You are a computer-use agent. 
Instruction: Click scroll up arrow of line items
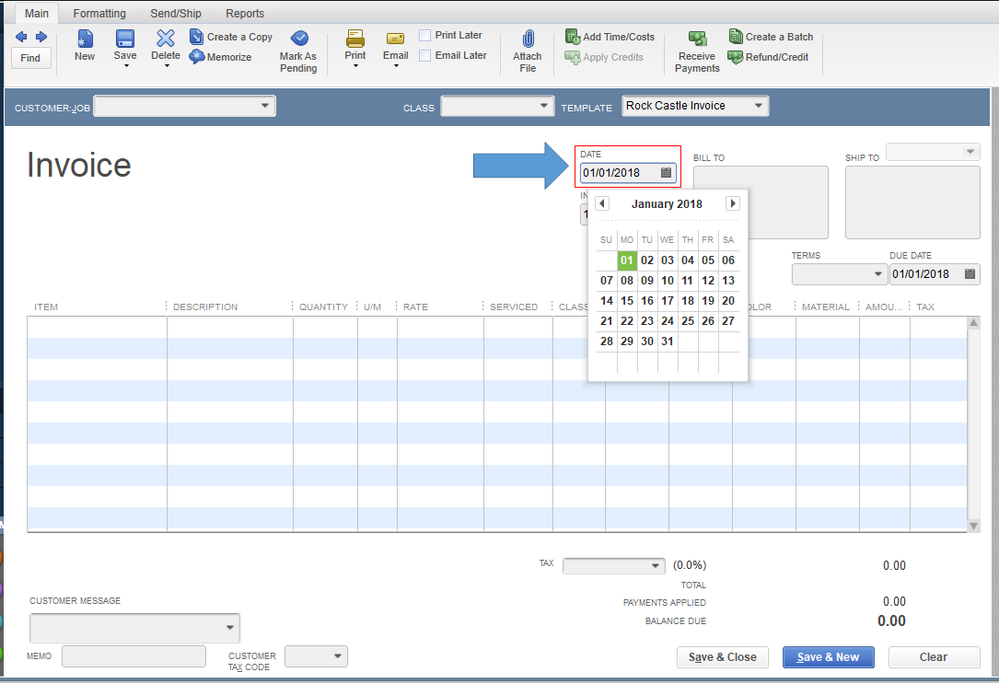pyautogui.click(x=974, y=323)
